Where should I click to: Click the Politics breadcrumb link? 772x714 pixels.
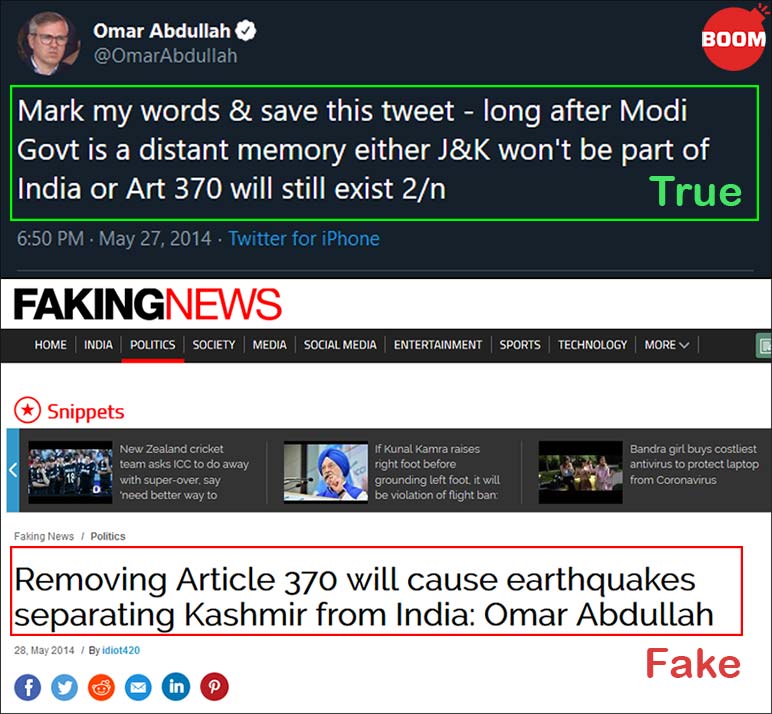[x=108, y=536]
